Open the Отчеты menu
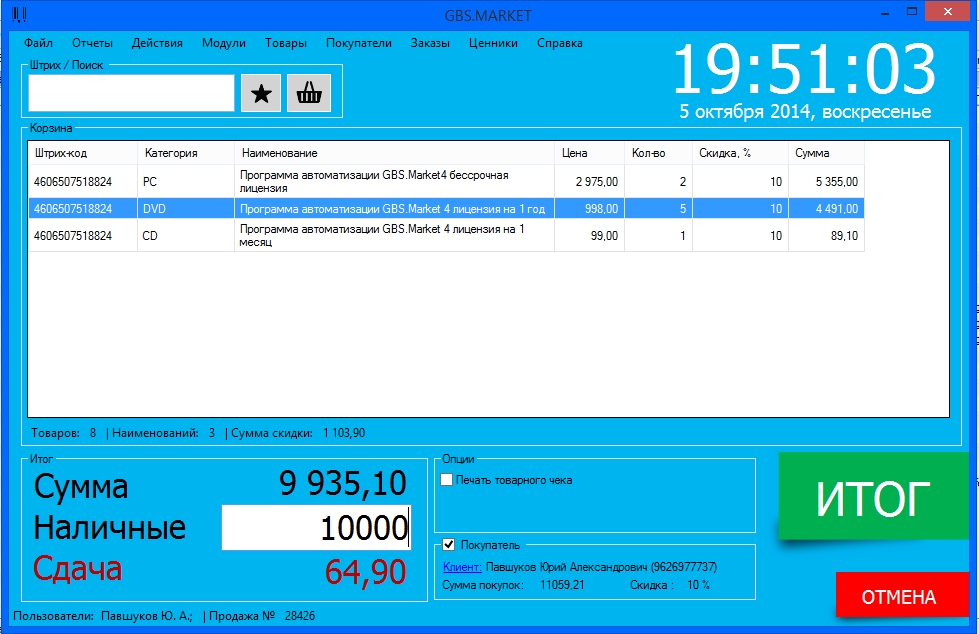979x634 pixels. click(x=92, y=43)
